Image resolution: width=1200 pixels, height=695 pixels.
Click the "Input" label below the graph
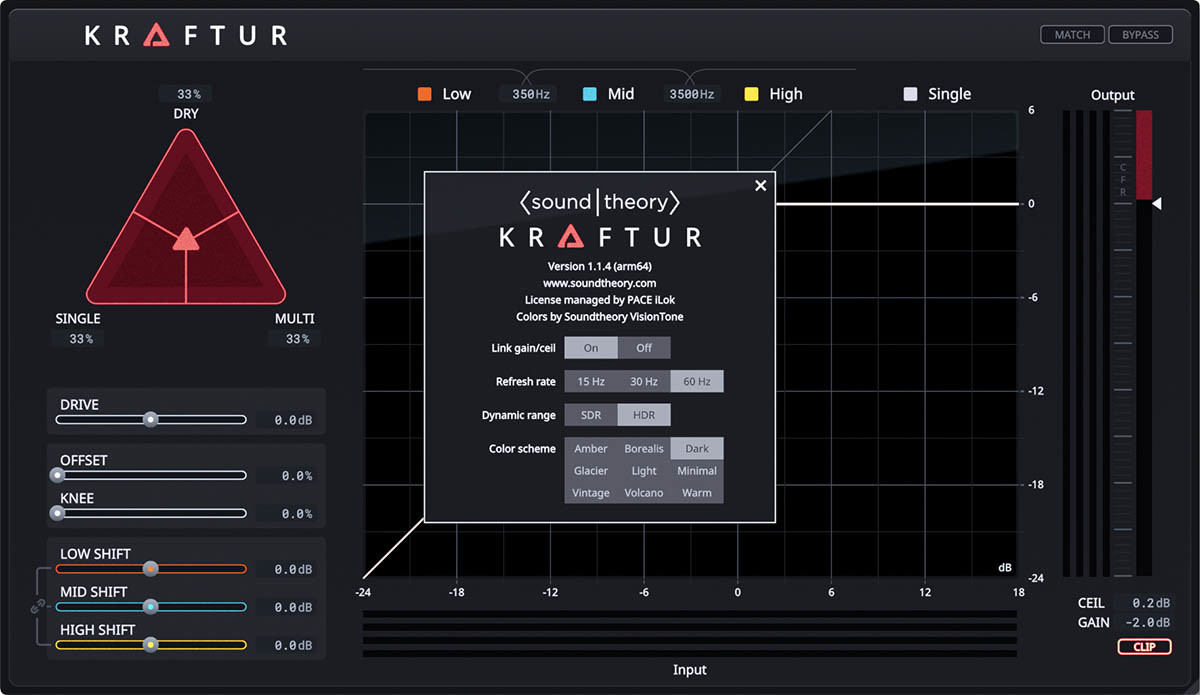tap(690, 669)
